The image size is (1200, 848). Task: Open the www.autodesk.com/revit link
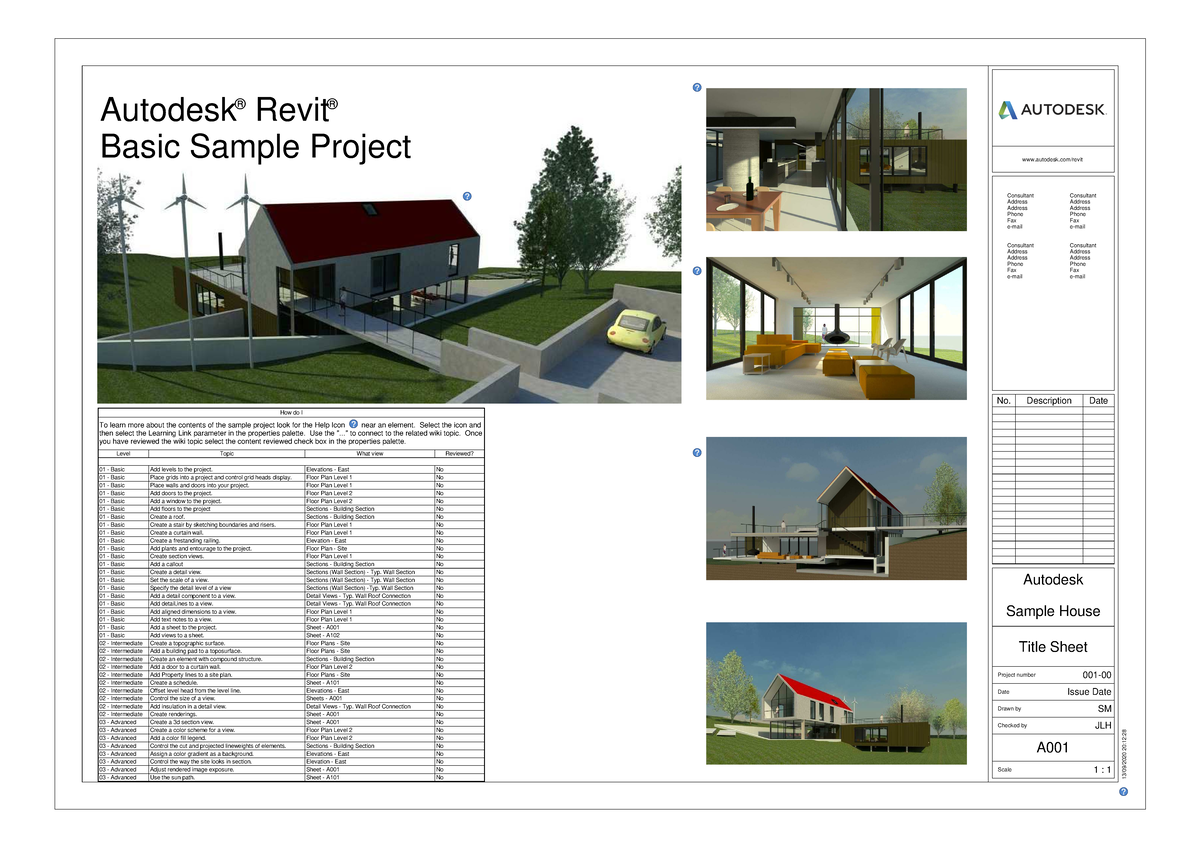(1052, 159)
